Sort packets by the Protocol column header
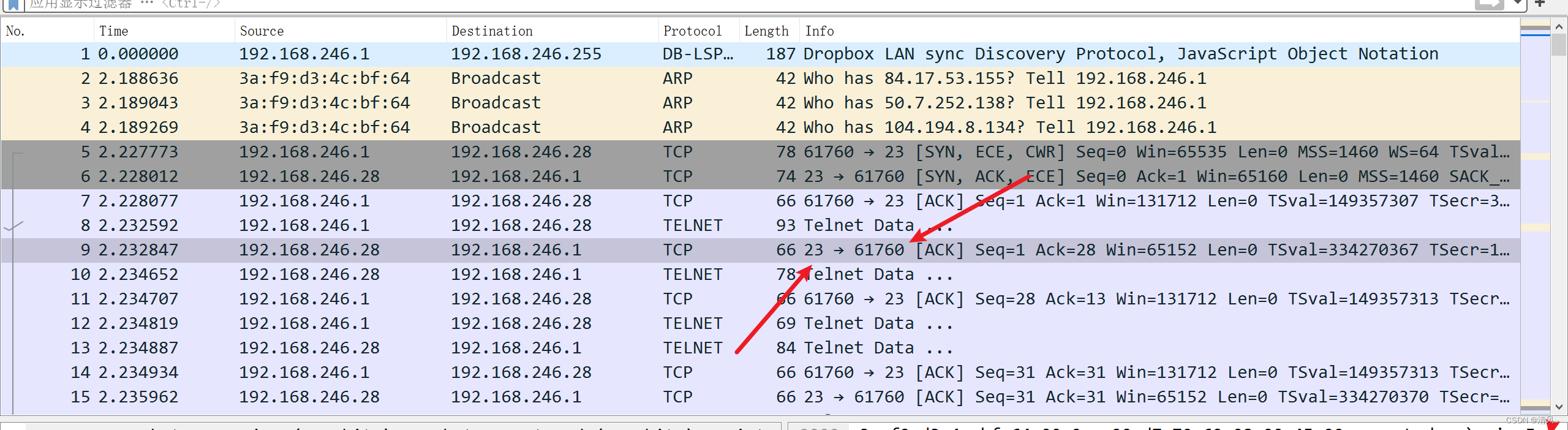 click(x=699, y=31)
